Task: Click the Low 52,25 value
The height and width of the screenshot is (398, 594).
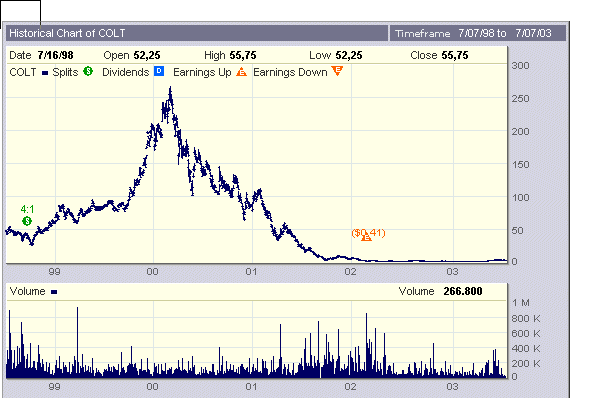Action: (x=349, y=56)
